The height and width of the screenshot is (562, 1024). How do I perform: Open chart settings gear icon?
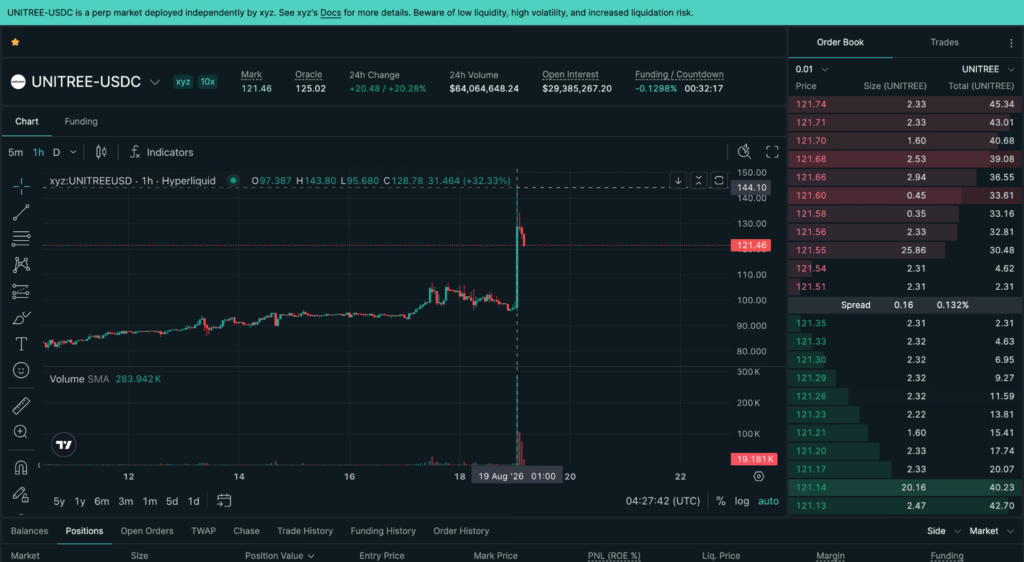pos(759,476)
